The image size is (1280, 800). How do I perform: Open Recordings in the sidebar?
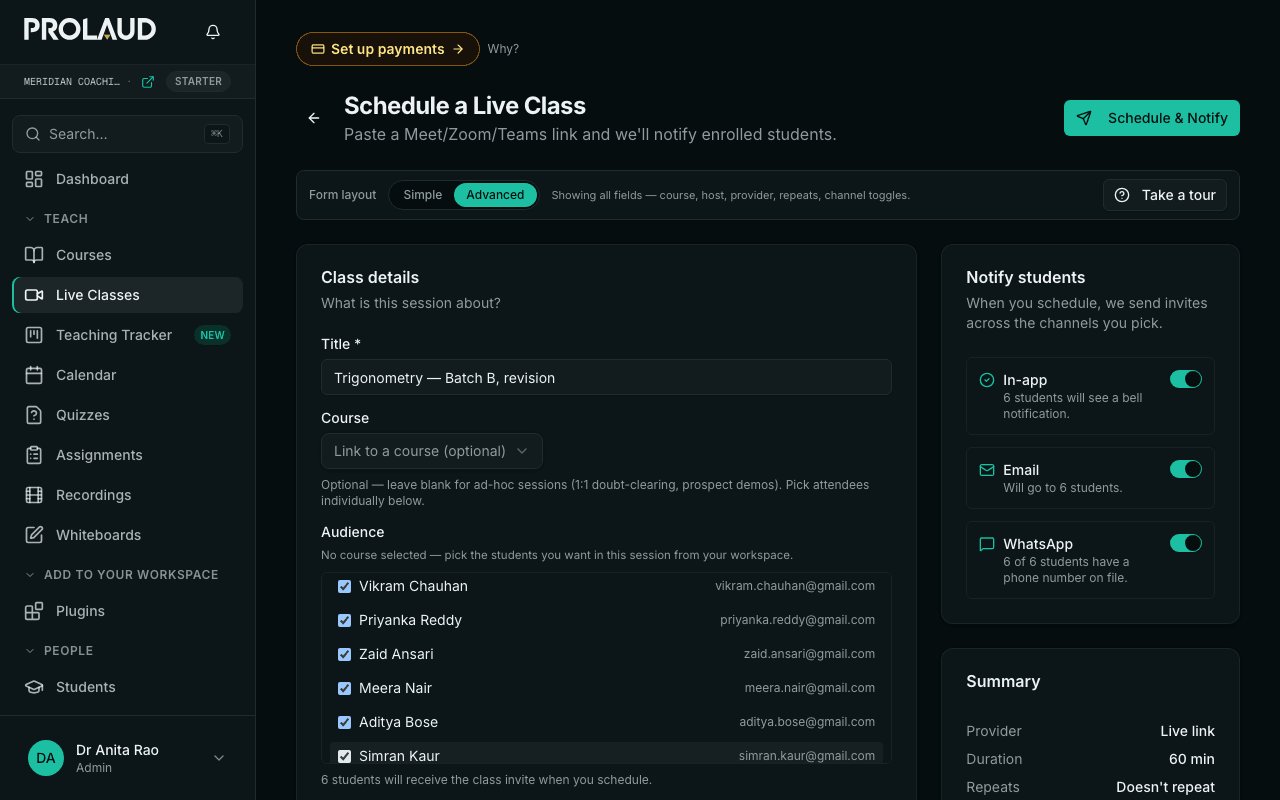click(128, 495)
